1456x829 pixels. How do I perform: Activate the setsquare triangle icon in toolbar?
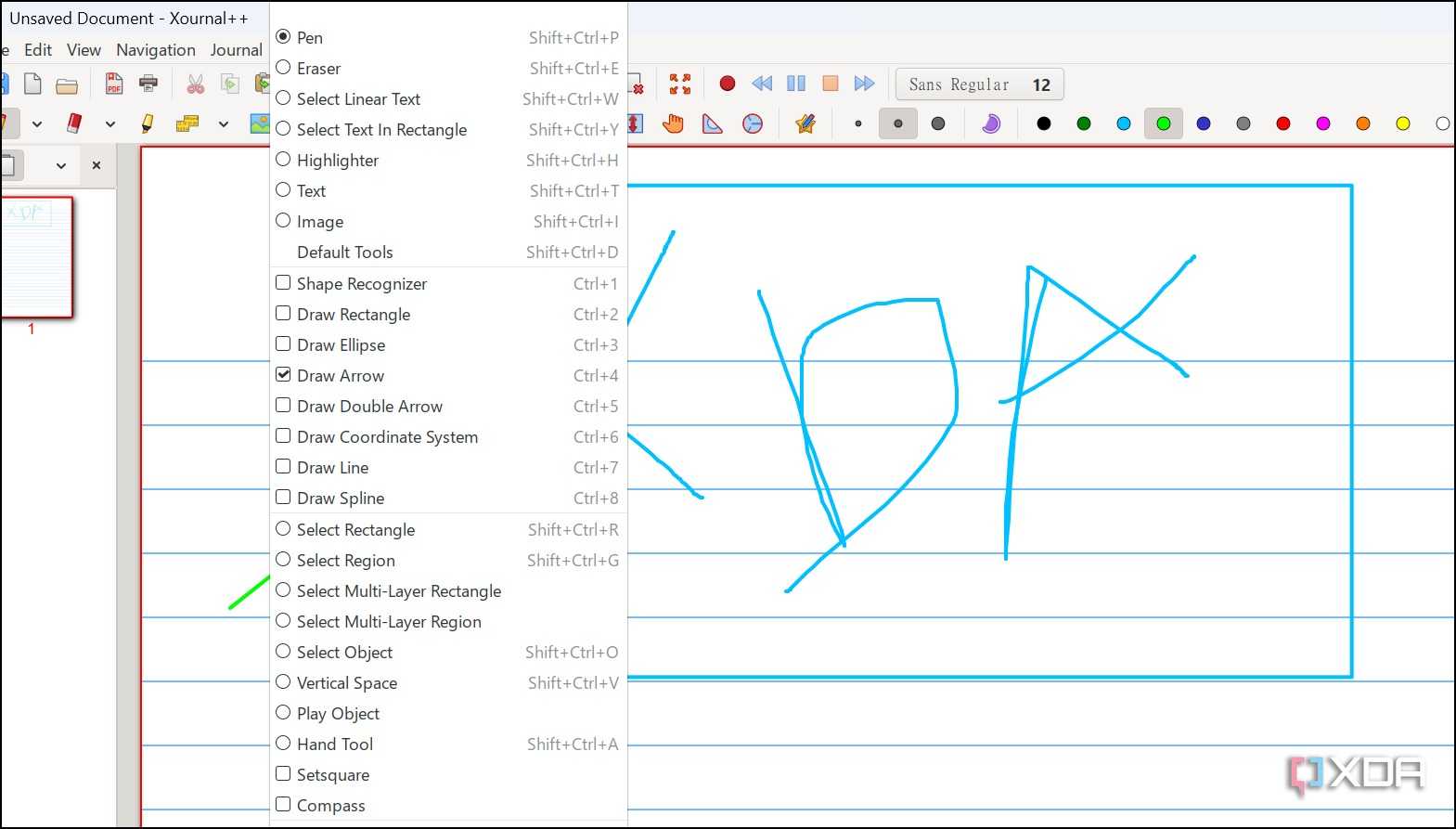point(712,123)
